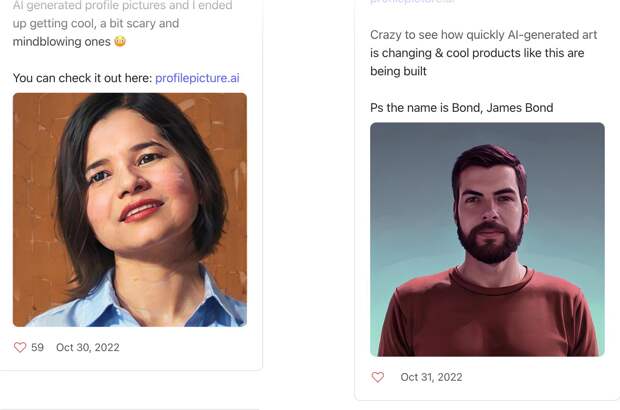Click the 'up getting cool, a bit scary' line
Screen dimensions: 620x410
[96, 23]
